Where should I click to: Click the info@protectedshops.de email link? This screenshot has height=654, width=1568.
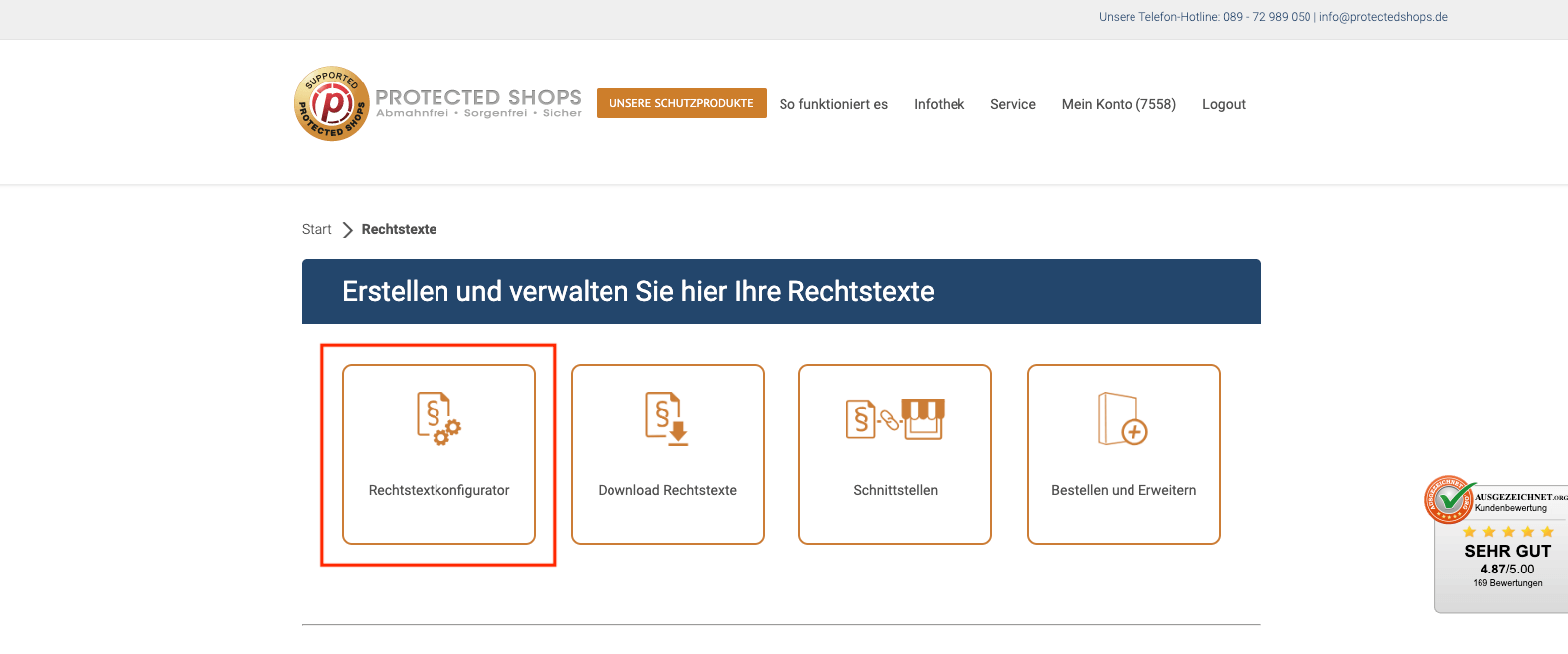1383,17
